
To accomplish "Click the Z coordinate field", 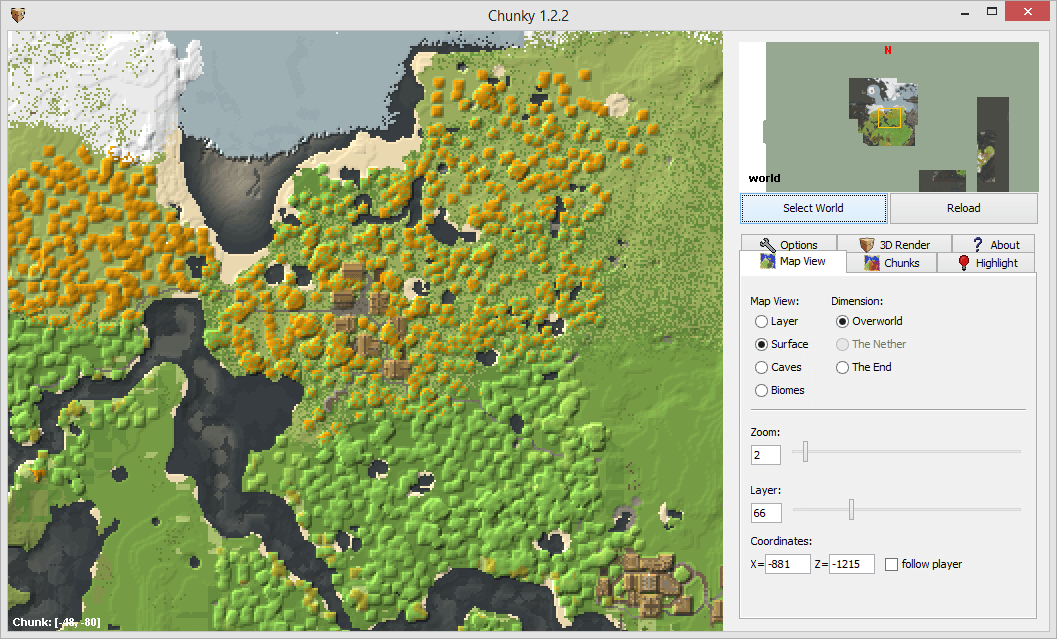I will pyautogui.click(x=851, y=564).
